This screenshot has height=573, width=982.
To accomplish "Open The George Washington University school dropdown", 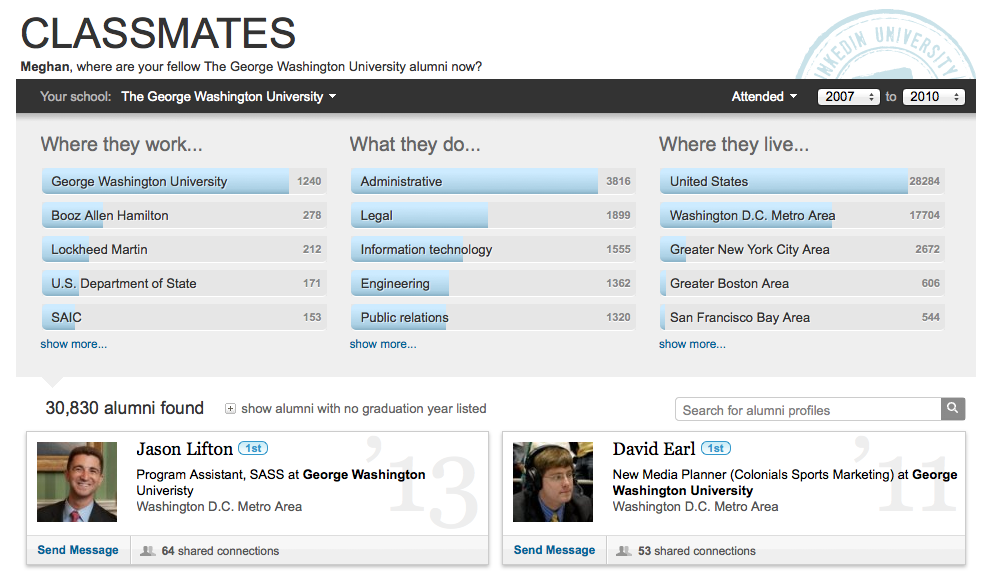I will [229, 96].
